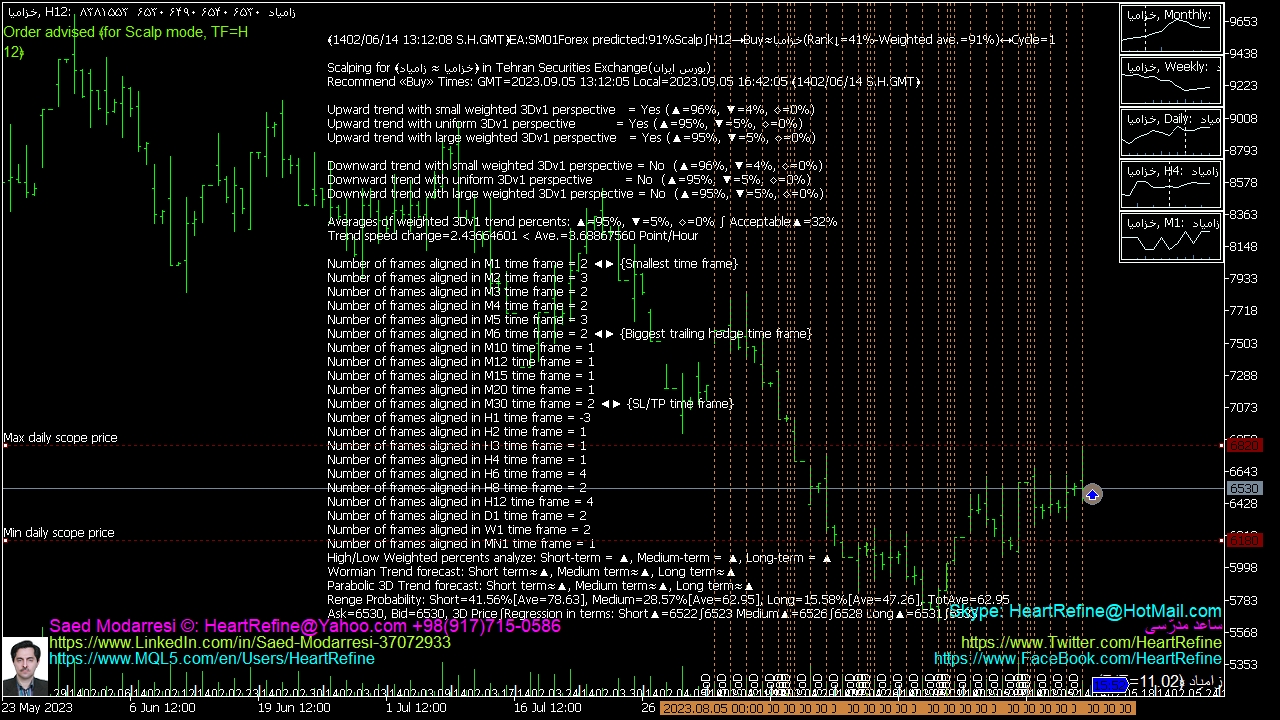Click the red max scope price tag
Viewport: 1280px width, 720px height.
[x=1243, y=445]
